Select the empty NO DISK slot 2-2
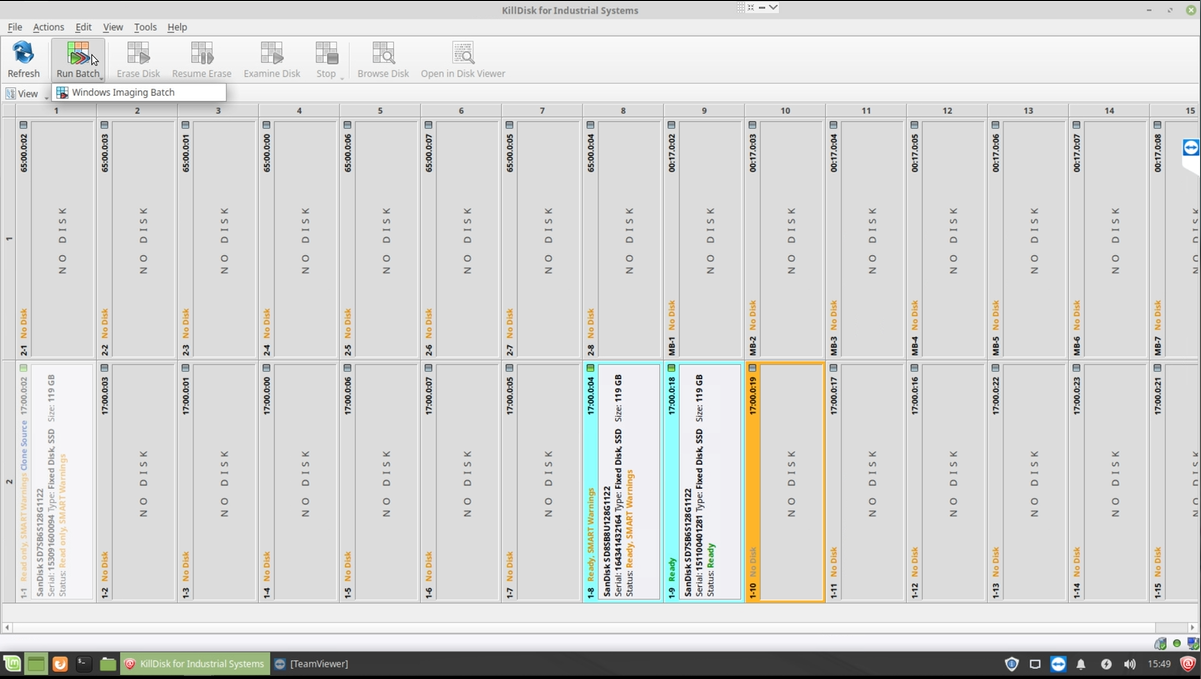This screenshot has height=679, width=1201. click(x=137, y=239)
